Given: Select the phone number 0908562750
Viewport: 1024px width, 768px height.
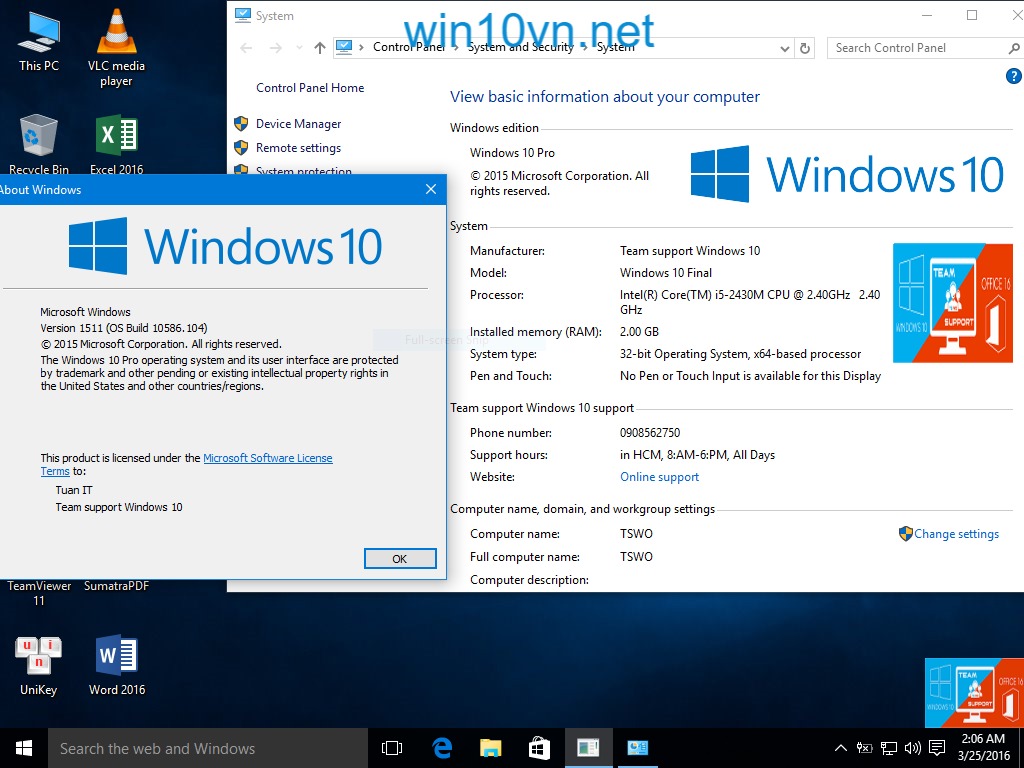Looking at the screenshot, I should [x=650, y=432].
